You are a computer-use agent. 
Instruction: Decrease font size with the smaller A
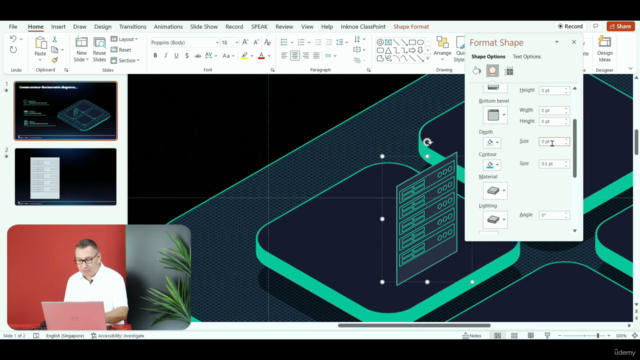click(x=256, y=42)
